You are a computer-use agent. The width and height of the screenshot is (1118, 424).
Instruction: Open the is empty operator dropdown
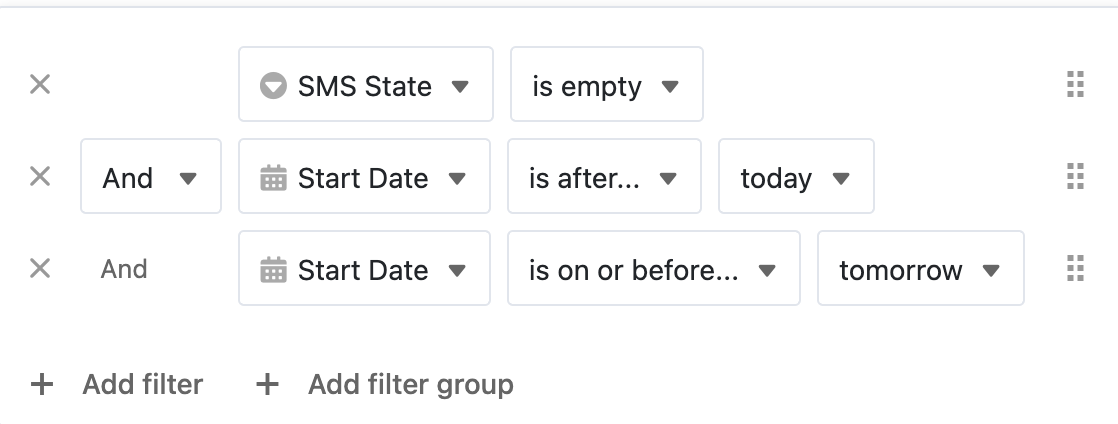607,84
